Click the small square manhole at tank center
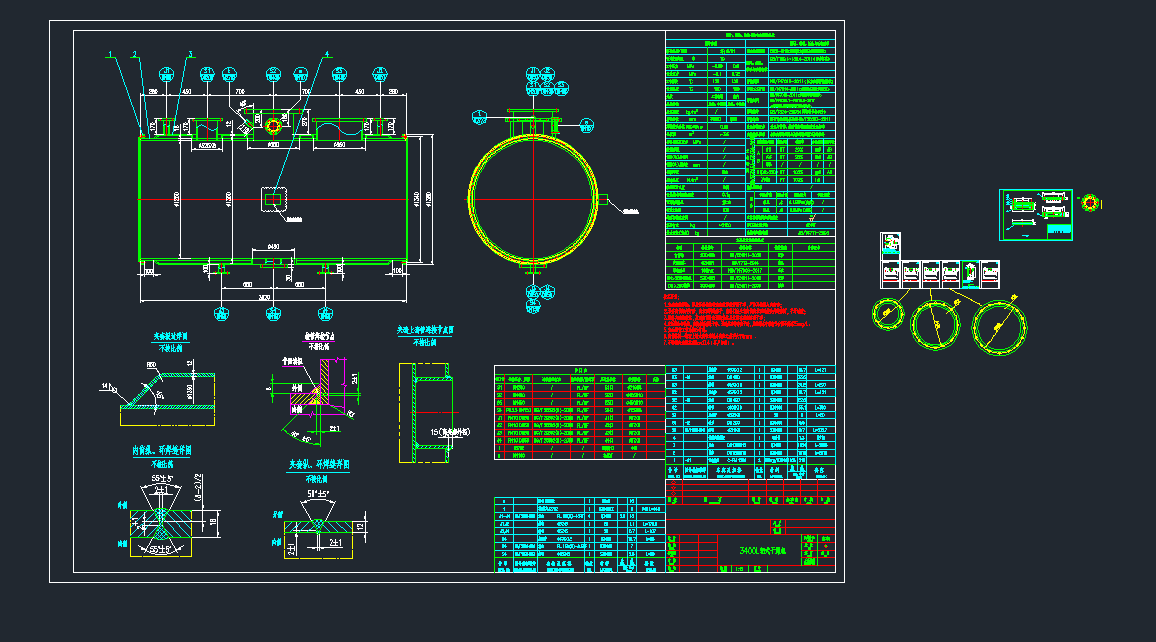This screenshot has height=642, width=1156. pos(273,198)
